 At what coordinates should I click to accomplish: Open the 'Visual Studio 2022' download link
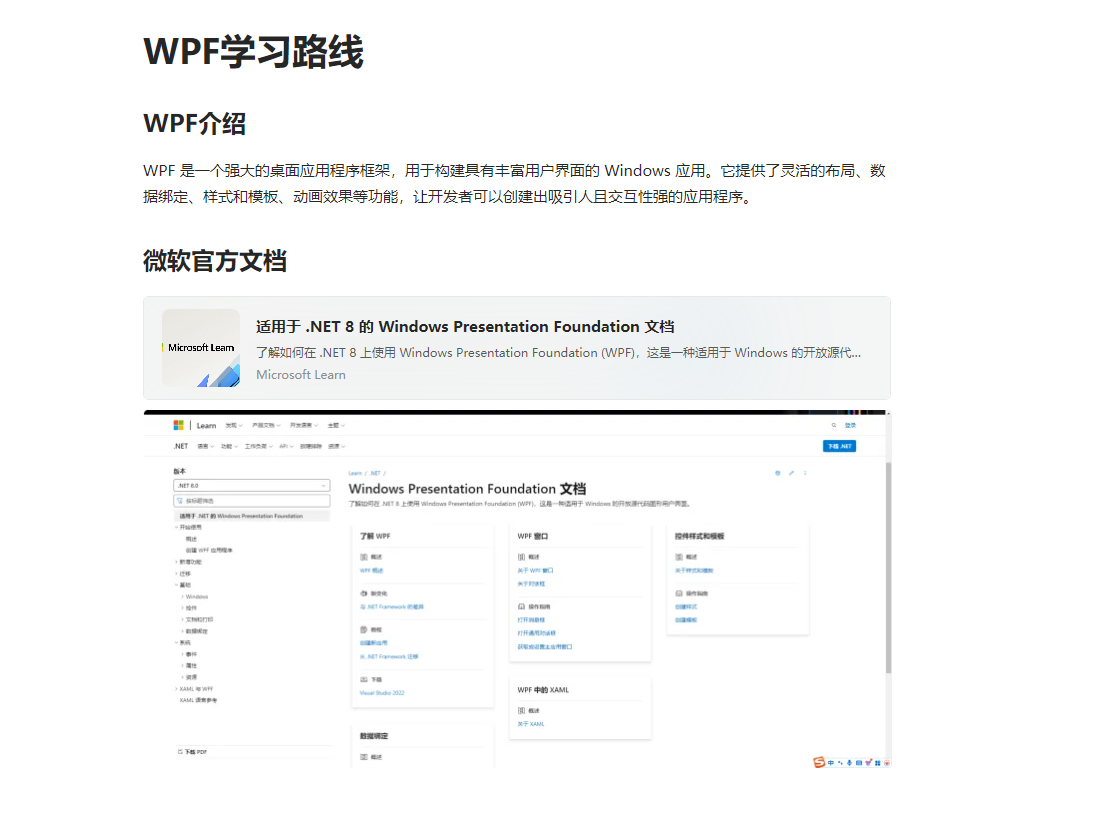[382, 693]
